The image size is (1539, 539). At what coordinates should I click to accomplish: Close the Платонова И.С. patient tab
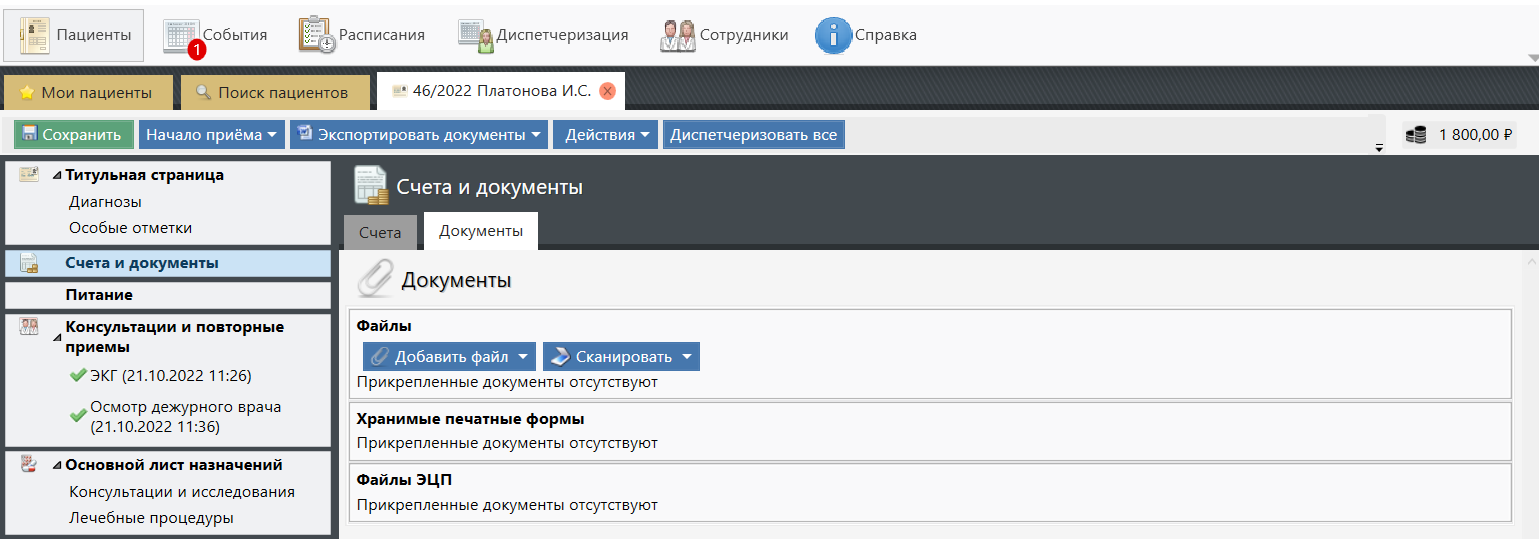point(607,92)
